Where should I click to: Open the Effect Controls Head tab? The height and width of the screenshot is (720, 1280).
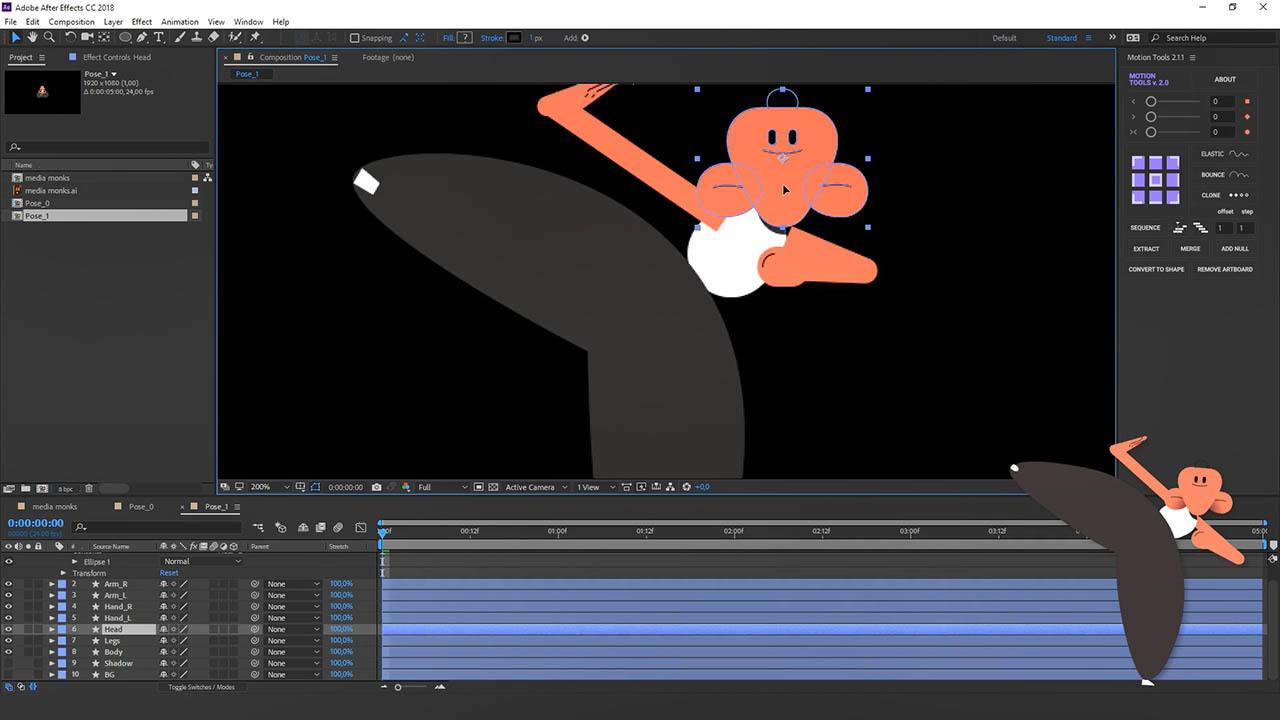[117, 57]
